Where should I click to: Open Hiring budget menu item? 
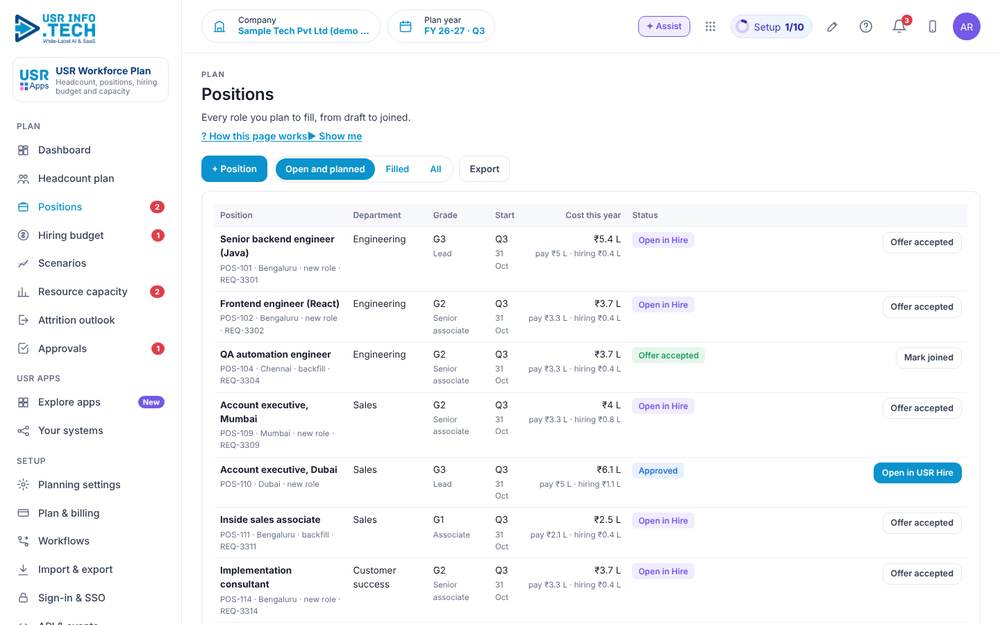click(x=91, y=235)
